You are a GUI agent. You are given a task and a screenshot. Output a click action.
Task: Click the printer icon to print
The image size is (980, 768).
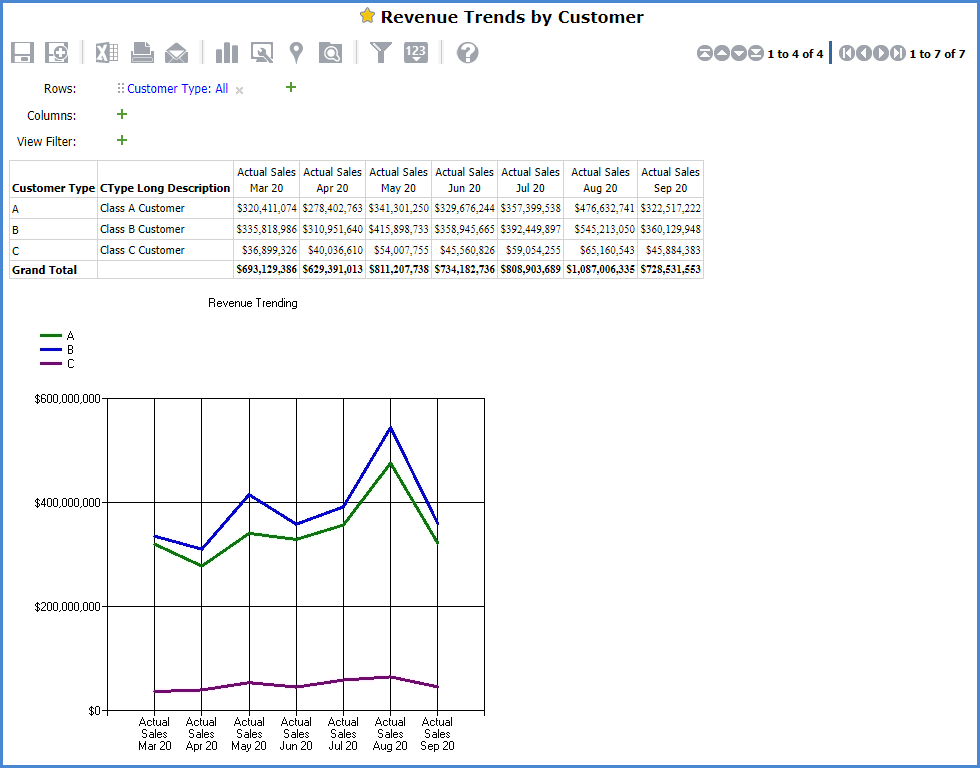point(142,53)
